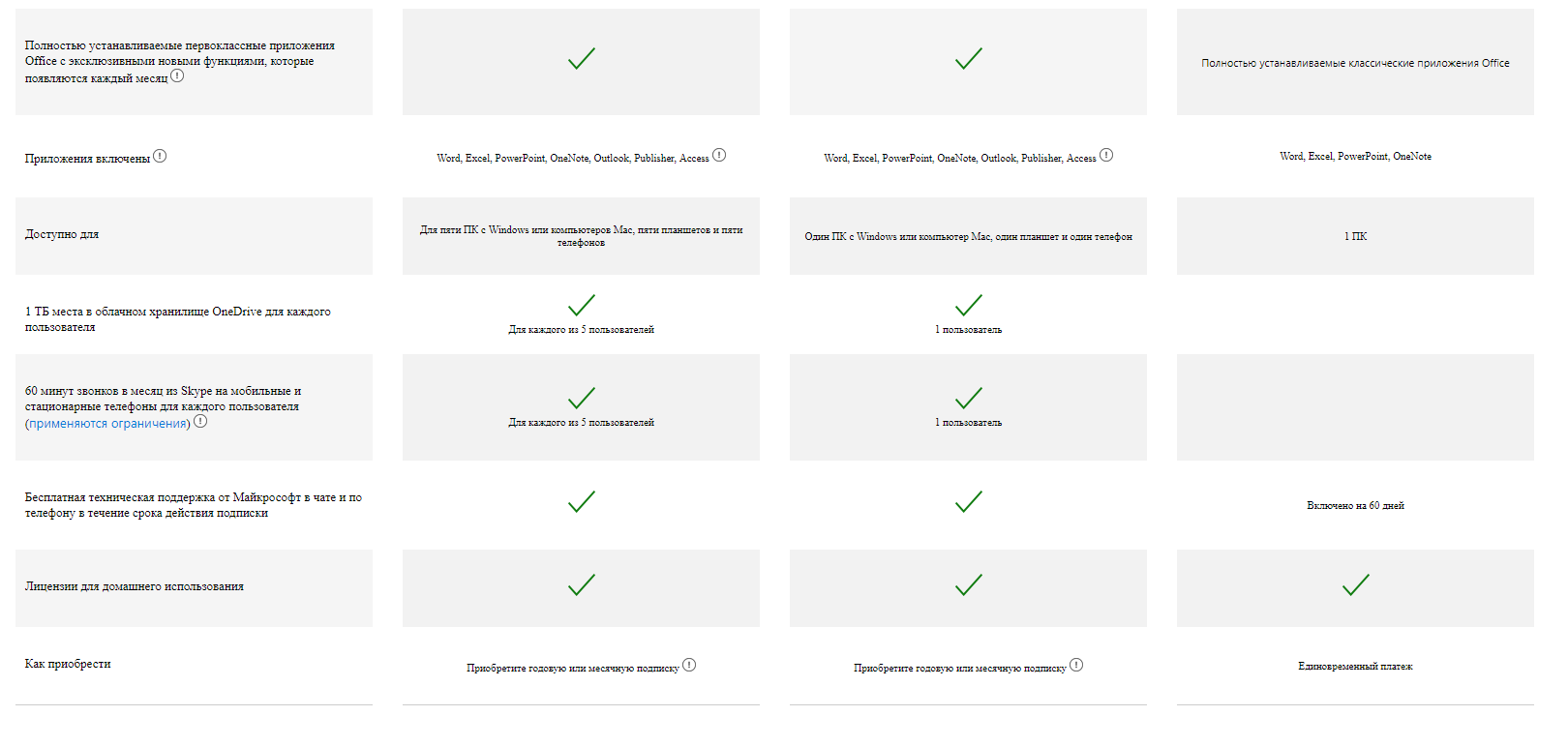1568x746 pixels.
Task: Click green checkmark in third column home license row
Action: tap(1356, 584)
